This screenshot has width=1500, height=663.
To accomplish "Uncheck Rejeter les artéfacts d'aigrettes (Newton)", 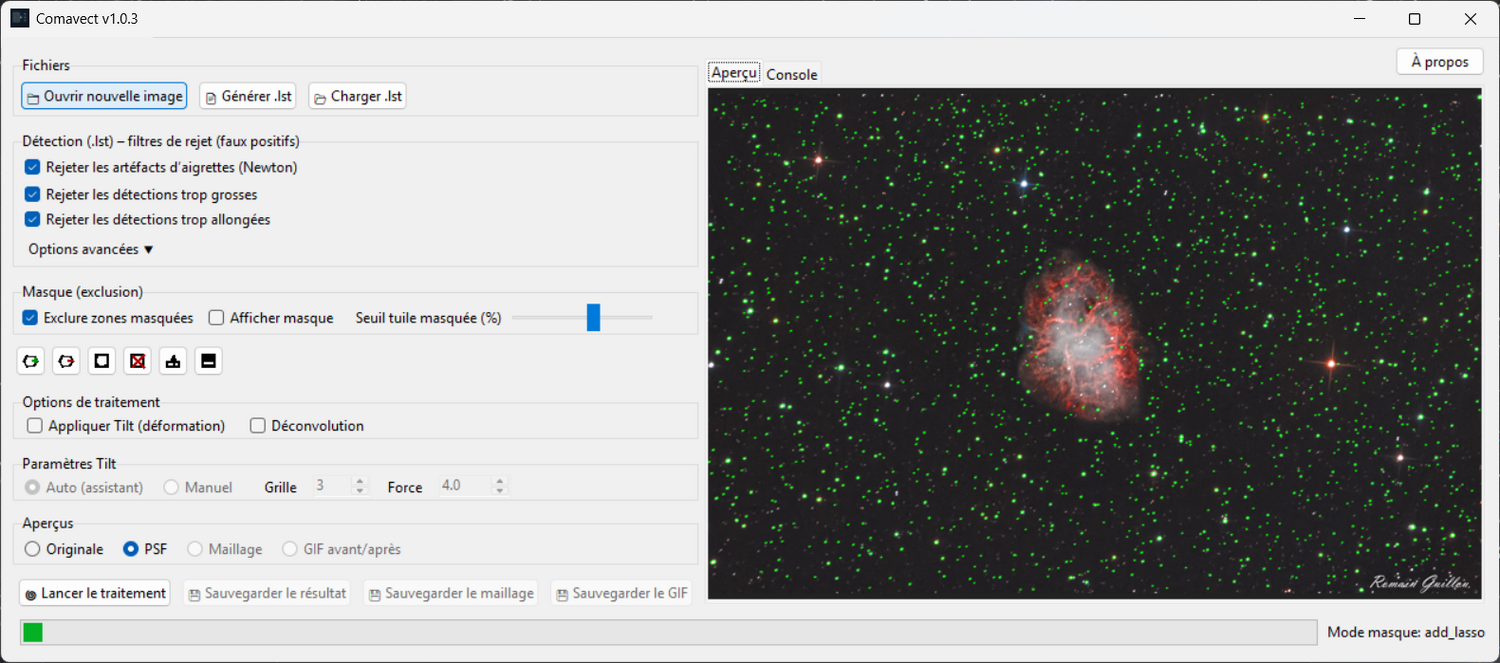I will (x=31, y=167).
